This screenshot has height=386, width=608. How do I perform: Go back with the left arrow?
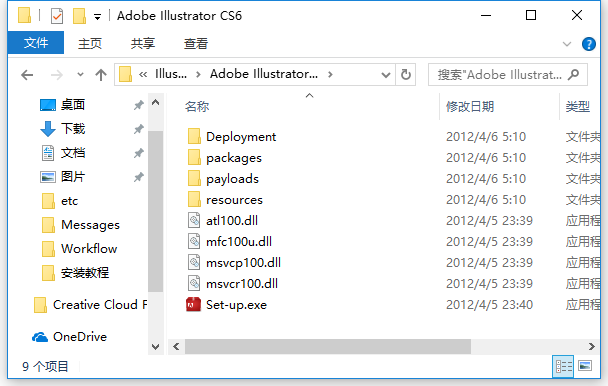(27, 74)
